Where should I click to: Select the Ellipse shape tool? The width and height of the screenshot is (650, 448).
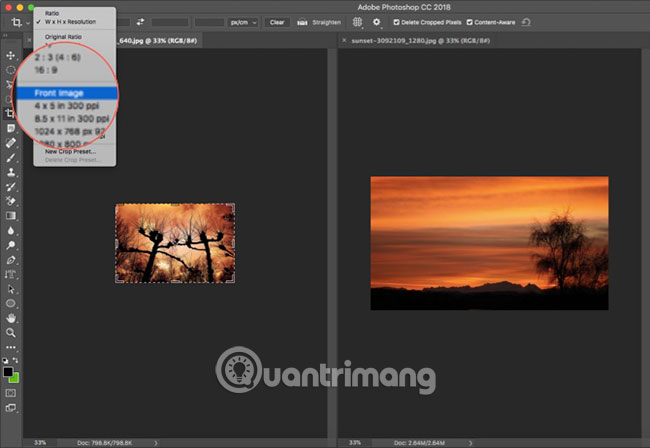(x=11, y=303)
